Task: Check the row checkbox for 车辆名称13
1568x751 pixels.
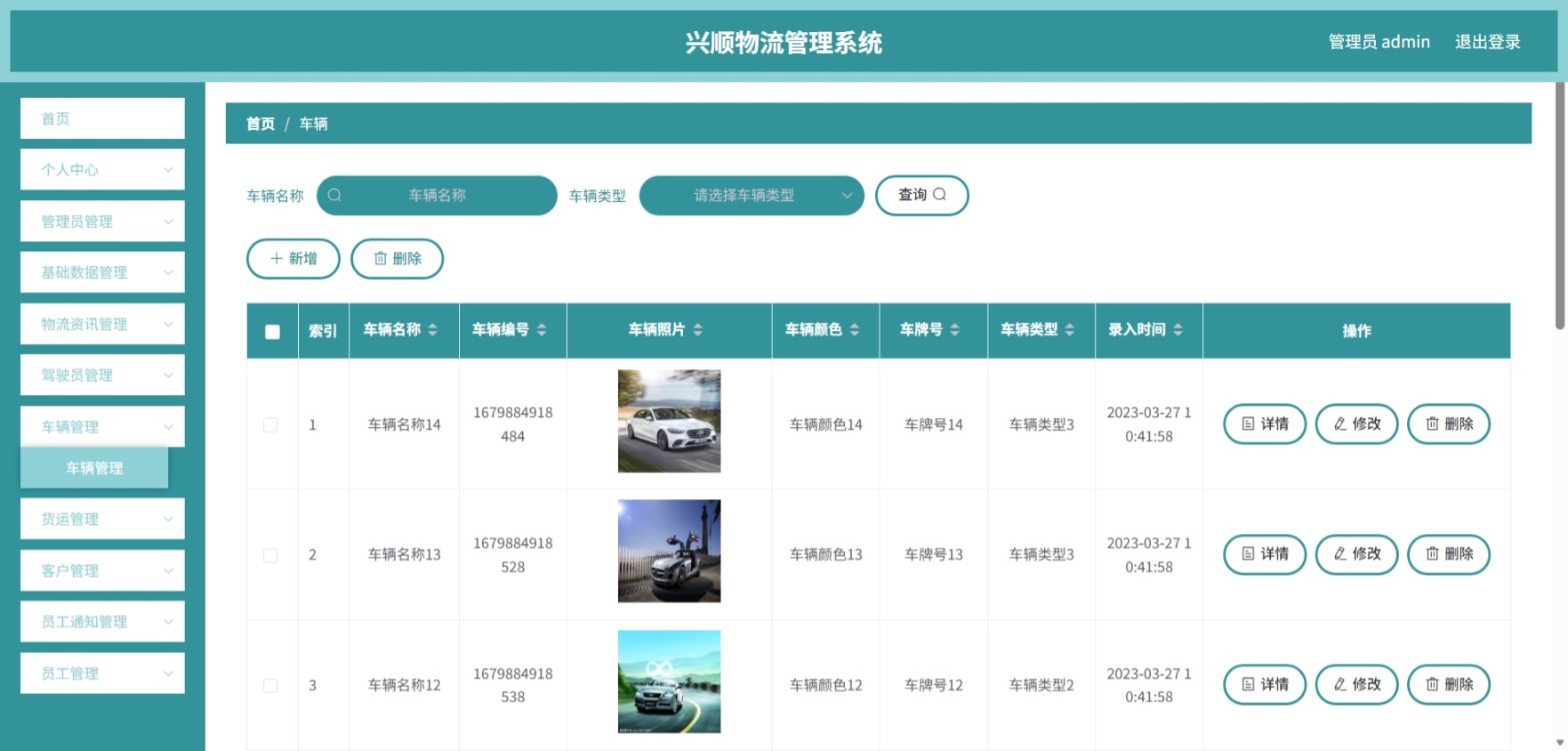Action: coord(270,555)
